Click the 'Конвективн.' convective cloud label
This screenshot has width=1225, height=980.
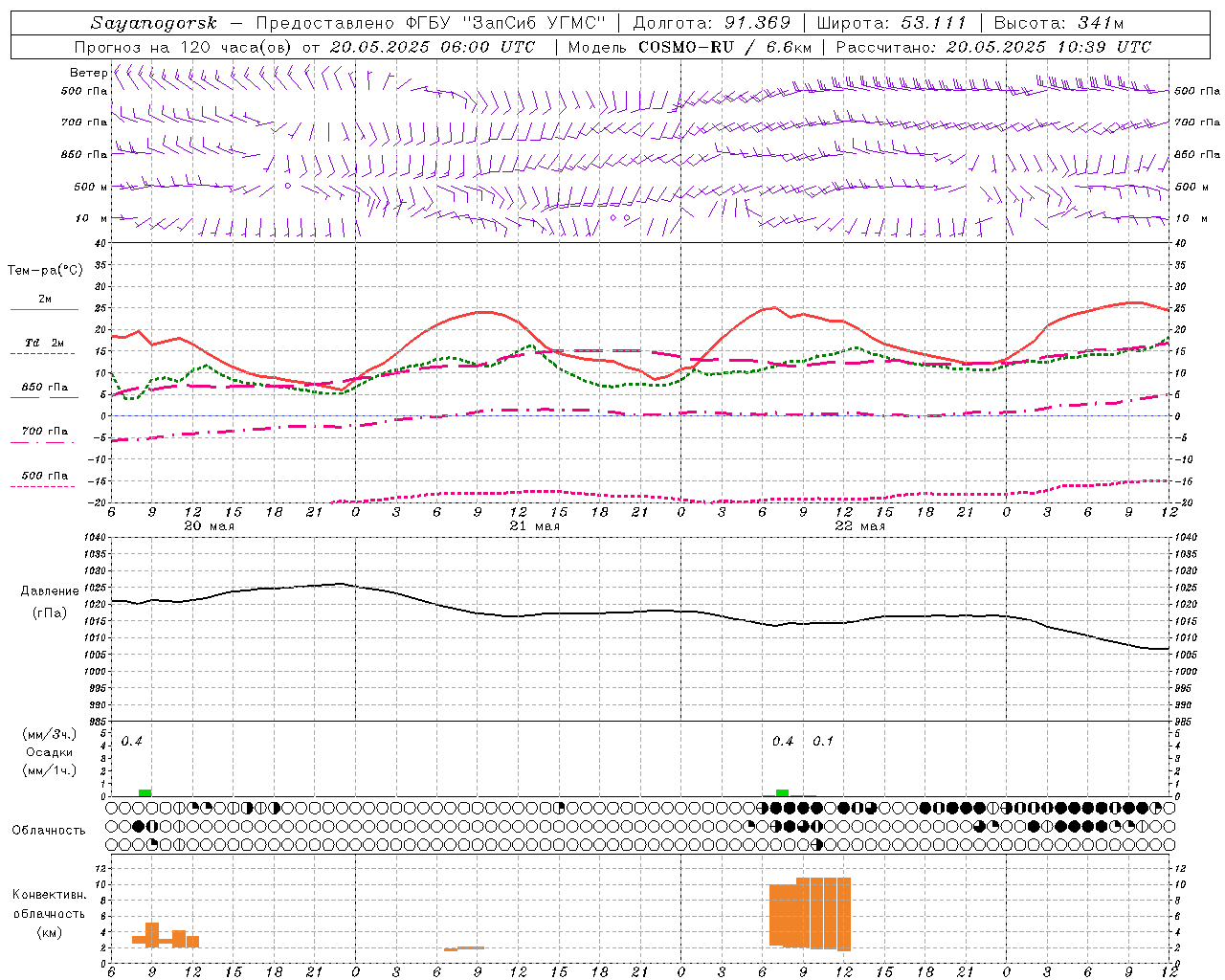click(49, 895)
